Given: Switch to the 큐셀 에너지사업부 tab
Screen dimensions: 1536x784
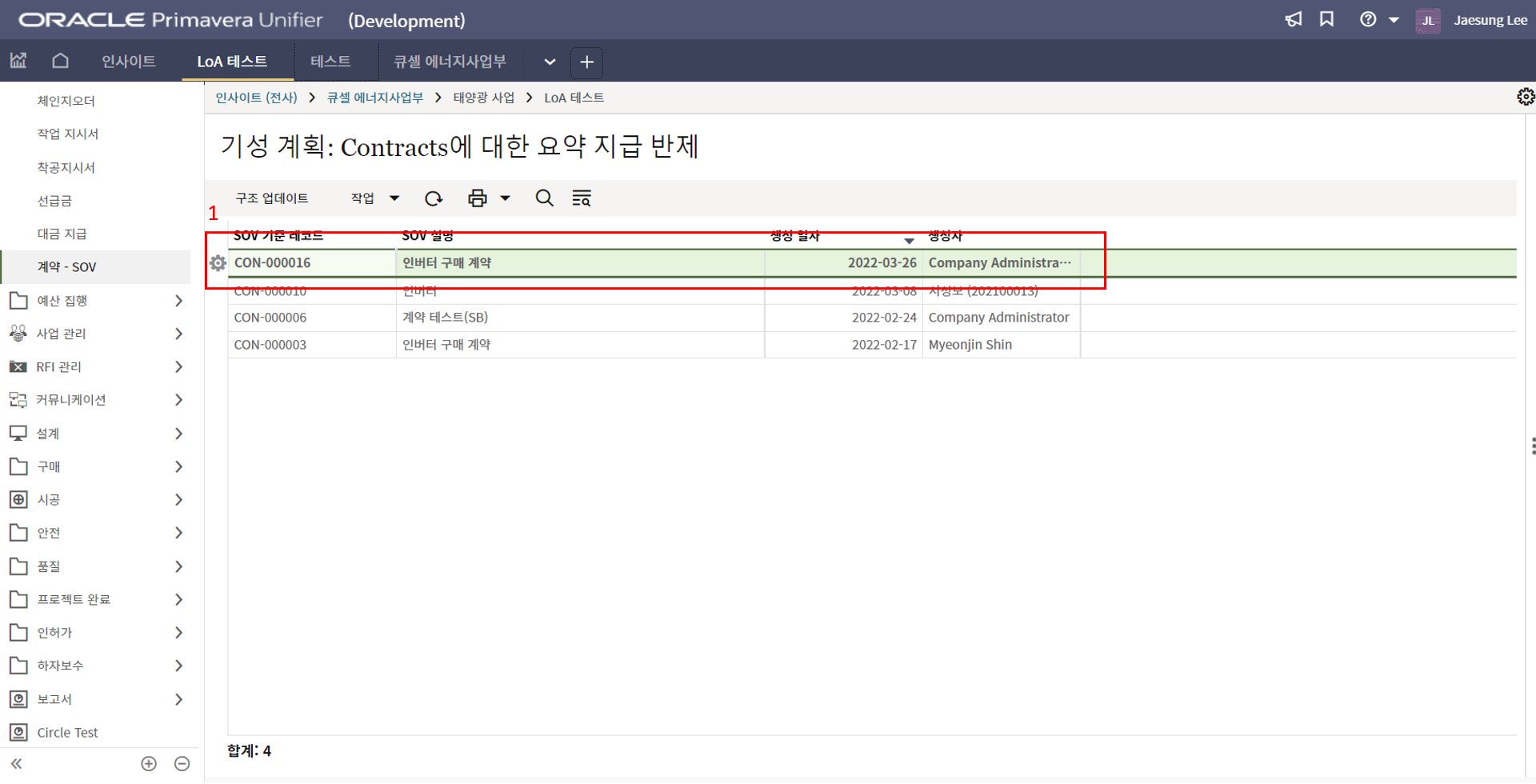Looking at the screenshot, I should pyautogui.click(x=450, y=62).
